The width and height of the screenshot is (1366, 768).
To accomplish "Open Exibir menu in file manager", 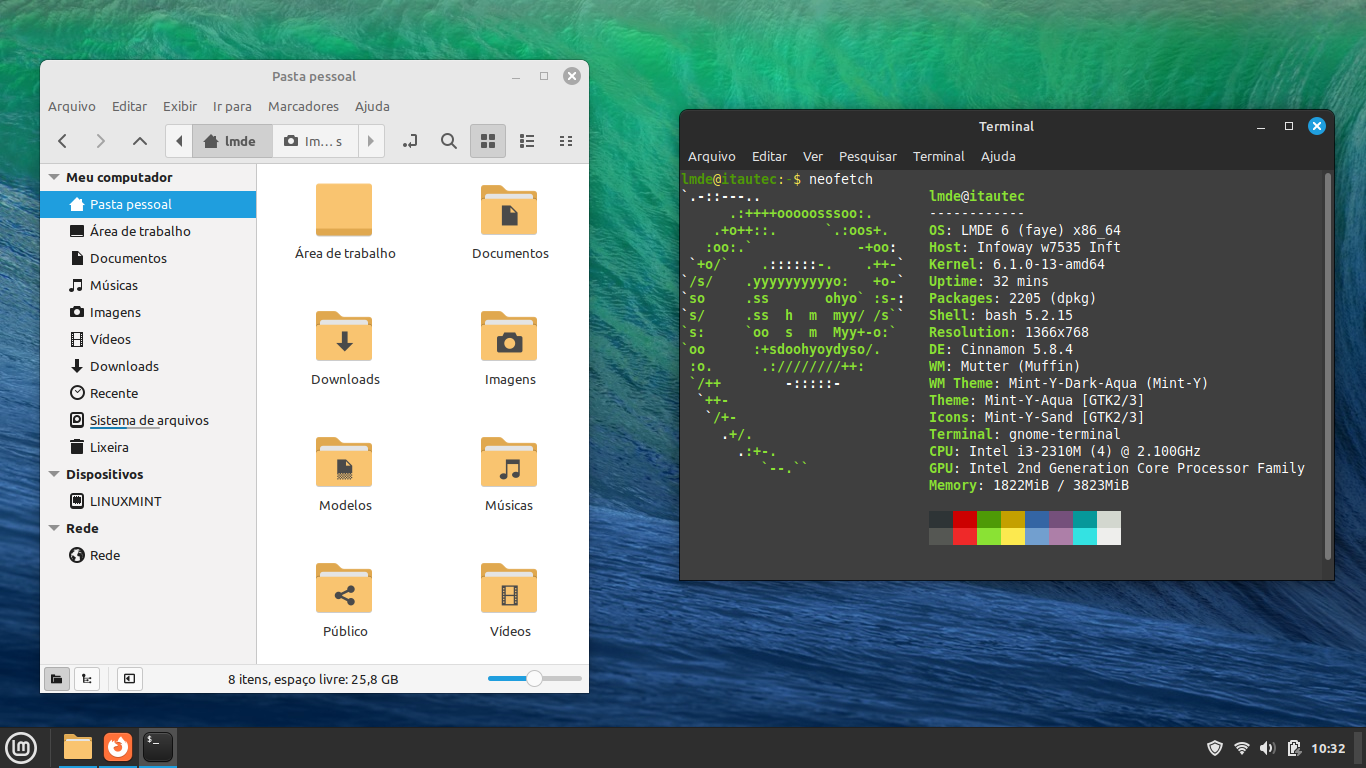I will 180,106.
